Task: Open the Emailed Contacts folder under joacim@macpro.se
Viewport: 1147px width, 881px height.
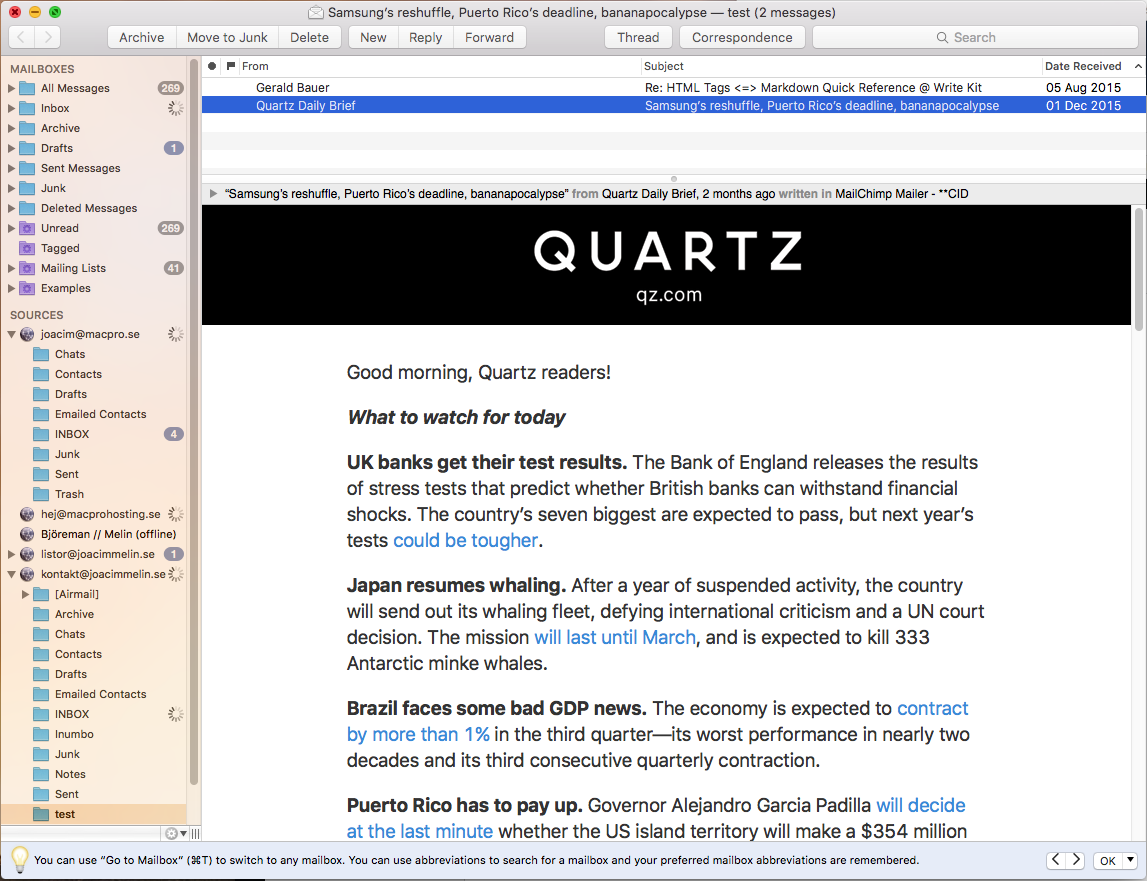Action: [x=94, y=414]
